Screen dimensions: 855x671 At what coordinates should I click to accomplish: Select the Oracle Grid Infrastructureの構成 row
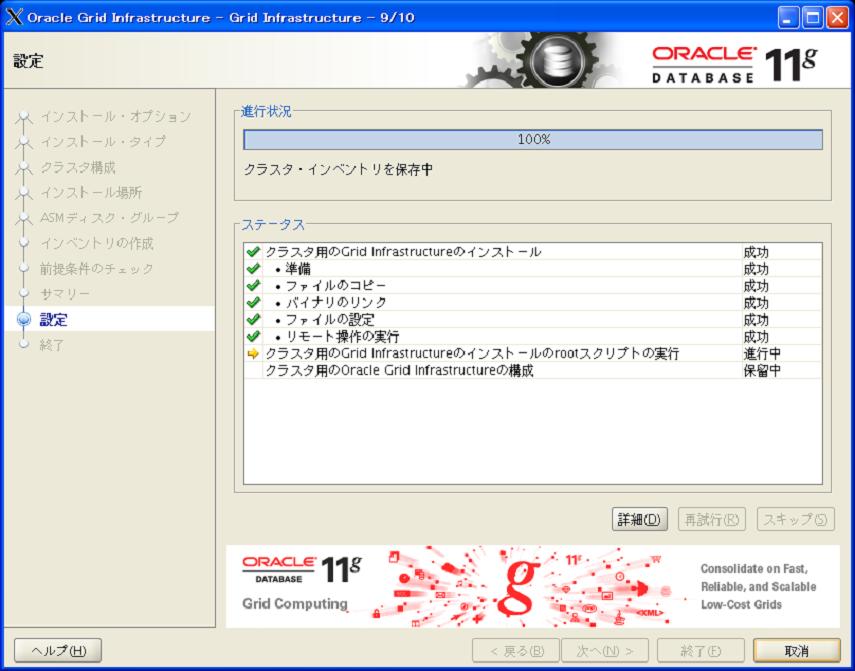tap(533, 371)
